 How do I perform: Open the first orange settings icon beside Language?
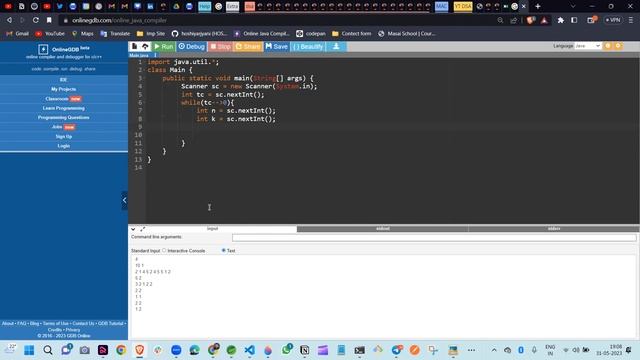(x=608, y=46)
